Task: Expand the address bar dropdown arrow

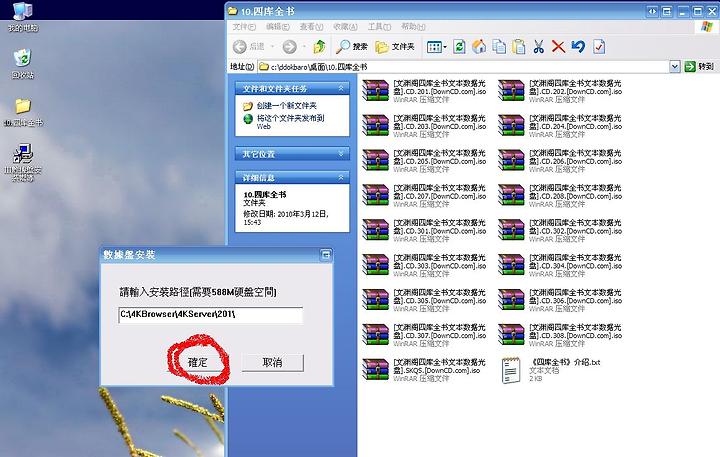Action: pos(675,67)
